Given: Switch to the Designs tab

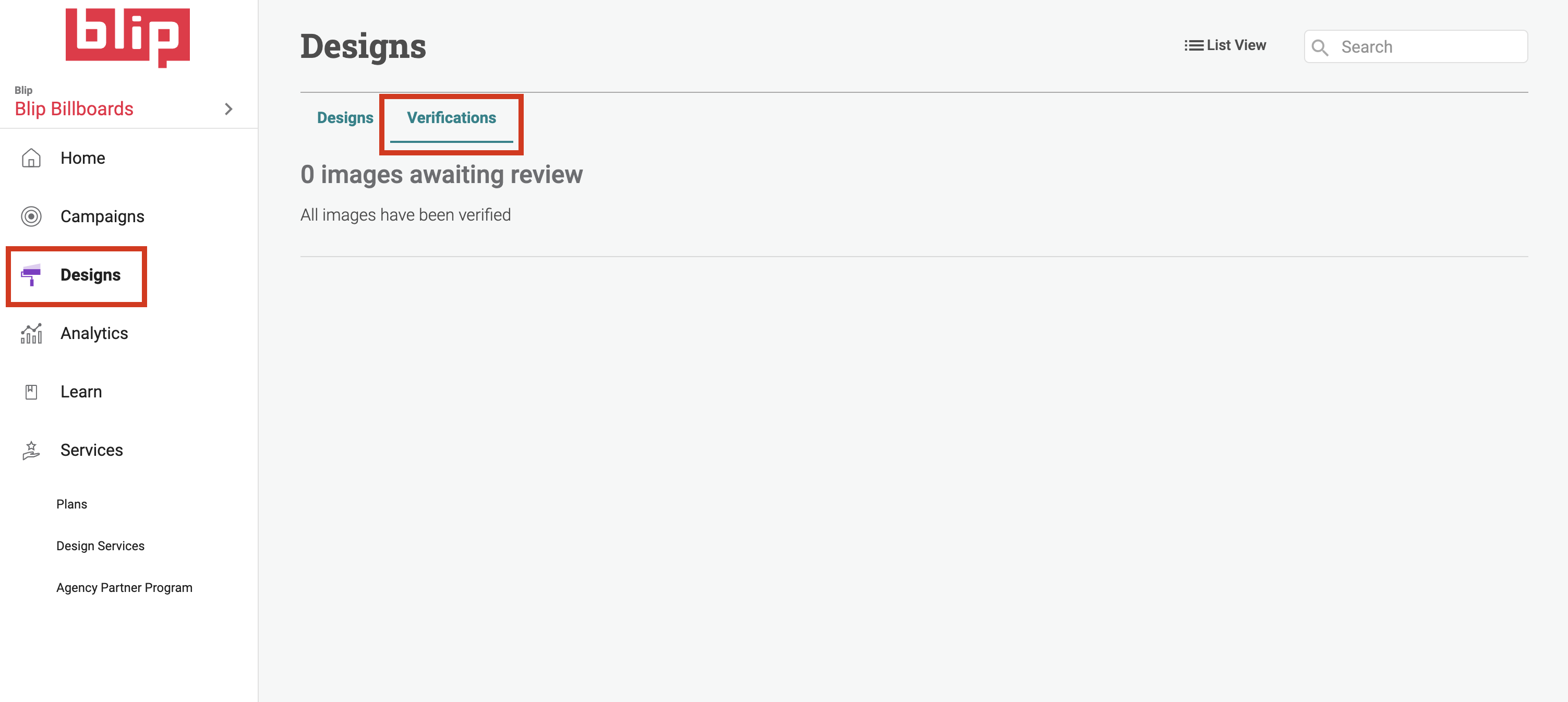Looking at the screenshot, I should (x=345, y=118).
